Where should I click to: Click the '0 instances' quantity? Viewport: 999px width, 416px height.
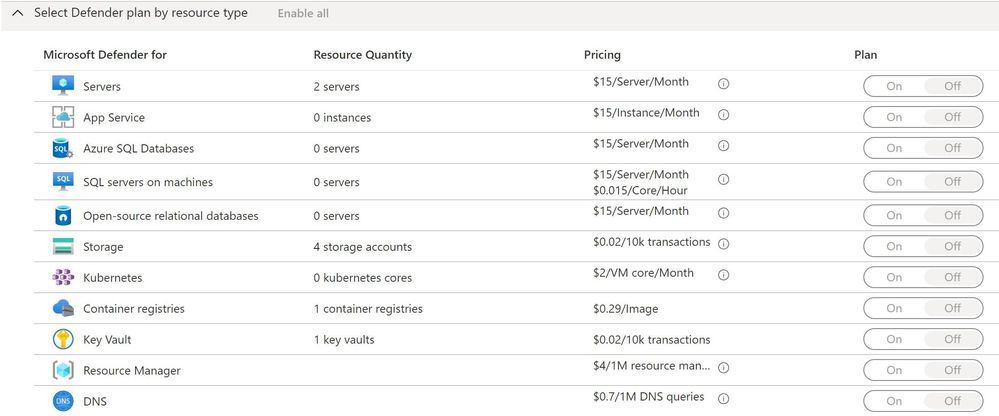click(x=342, y=118)
